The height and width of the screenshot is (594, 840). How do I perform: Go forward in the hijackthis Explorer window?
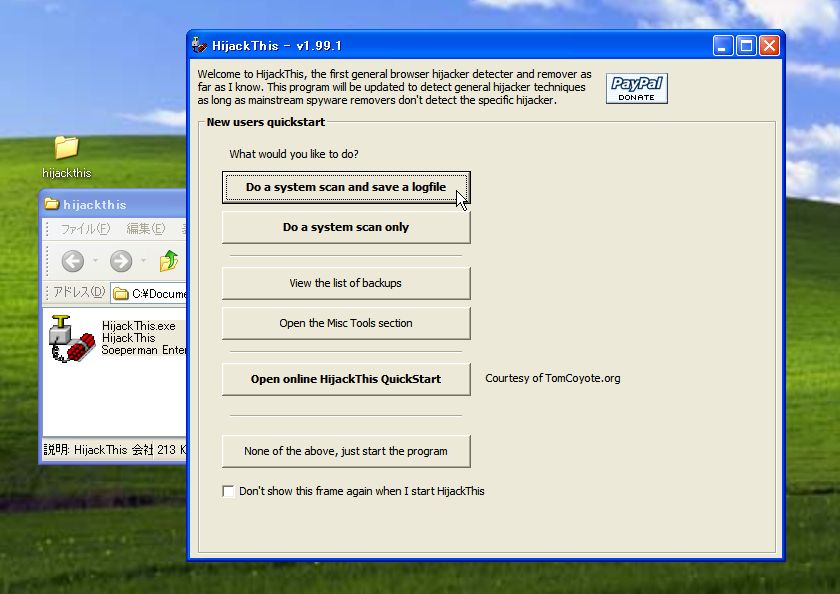pyautogui.click(x=121, y=261)
